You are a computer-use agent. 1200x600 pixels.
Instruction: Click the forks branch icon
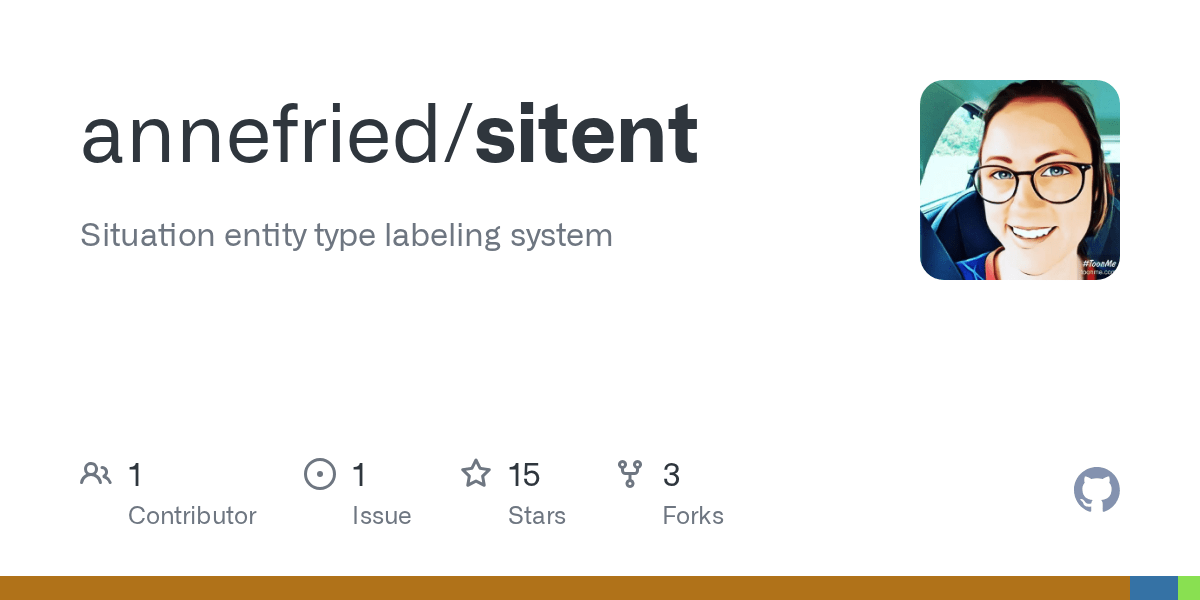coord(630,474)
